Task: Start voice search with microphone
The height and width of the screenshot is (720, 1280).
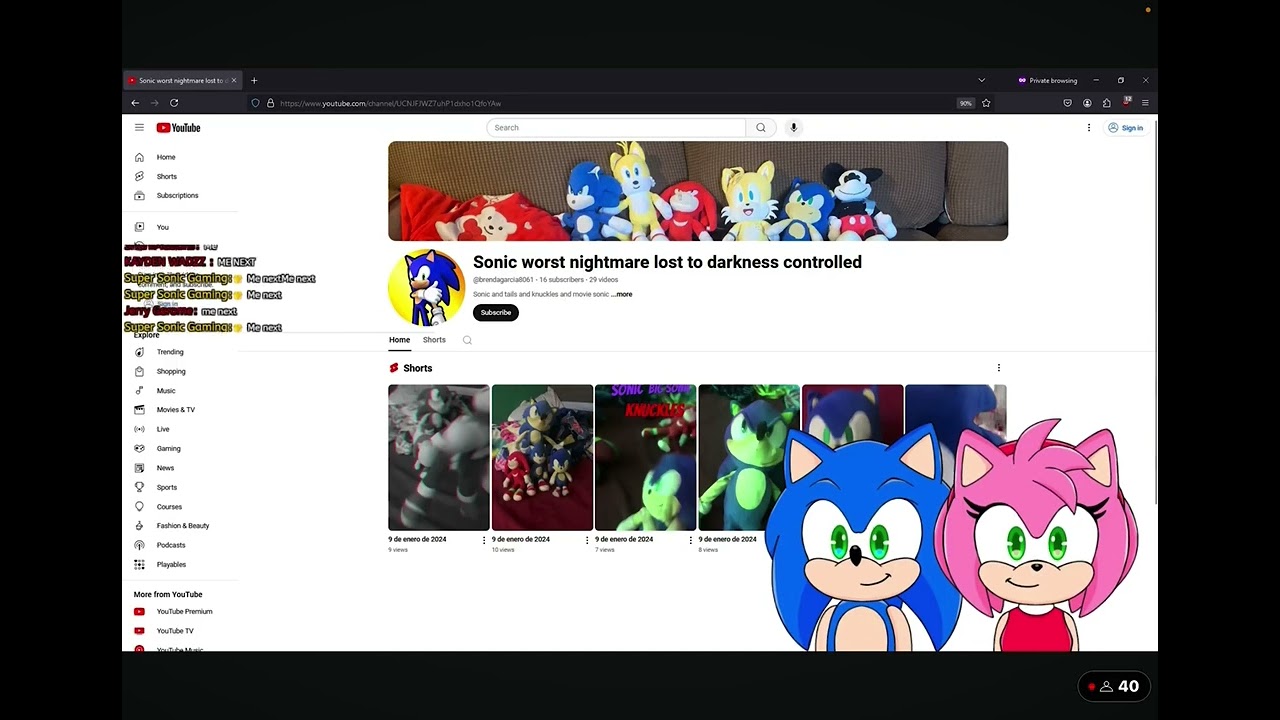Action: pyautogui.click(x=794, y=128)
